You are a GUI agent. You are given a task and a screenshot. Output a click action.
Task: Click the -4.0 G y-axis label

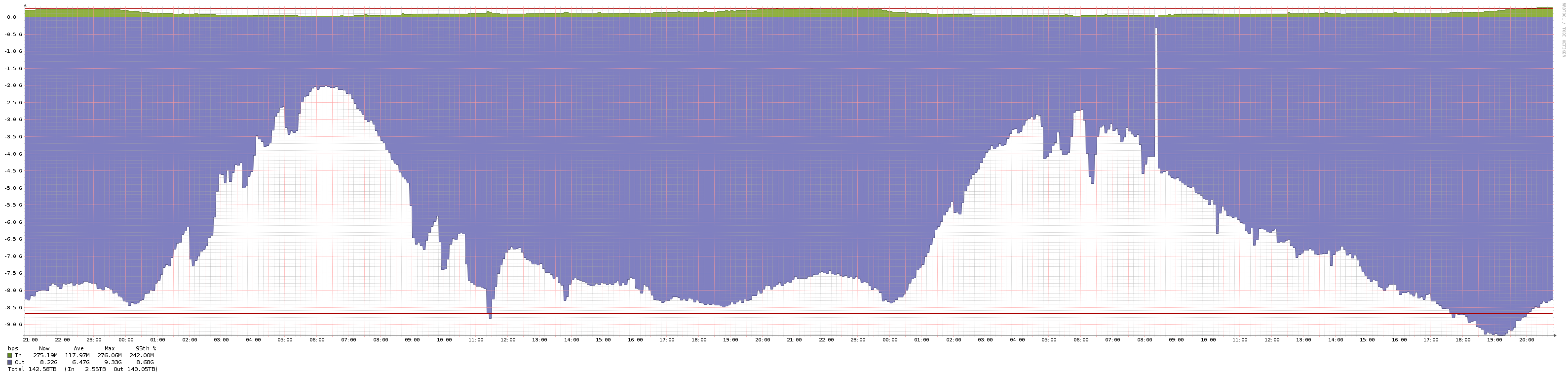[x=13, y=154]
